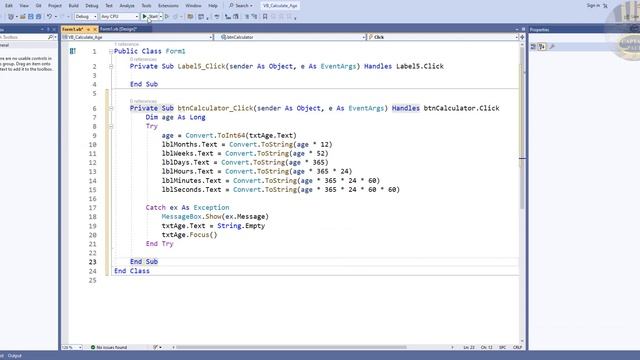Click the uncomment selected lines icon

pyautogui.click(x=254, y=17)
